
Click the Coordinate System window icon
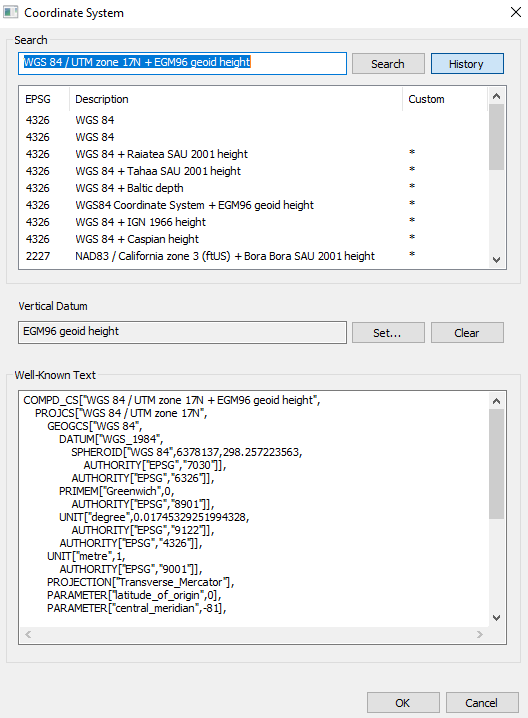(11, 12)
